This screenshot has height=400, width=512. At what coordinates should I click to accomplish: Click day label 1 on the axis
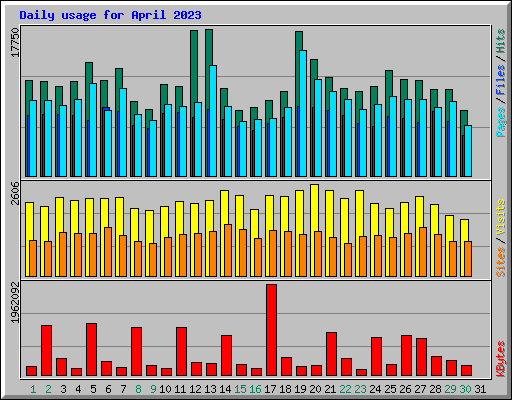tap(33, 389)
